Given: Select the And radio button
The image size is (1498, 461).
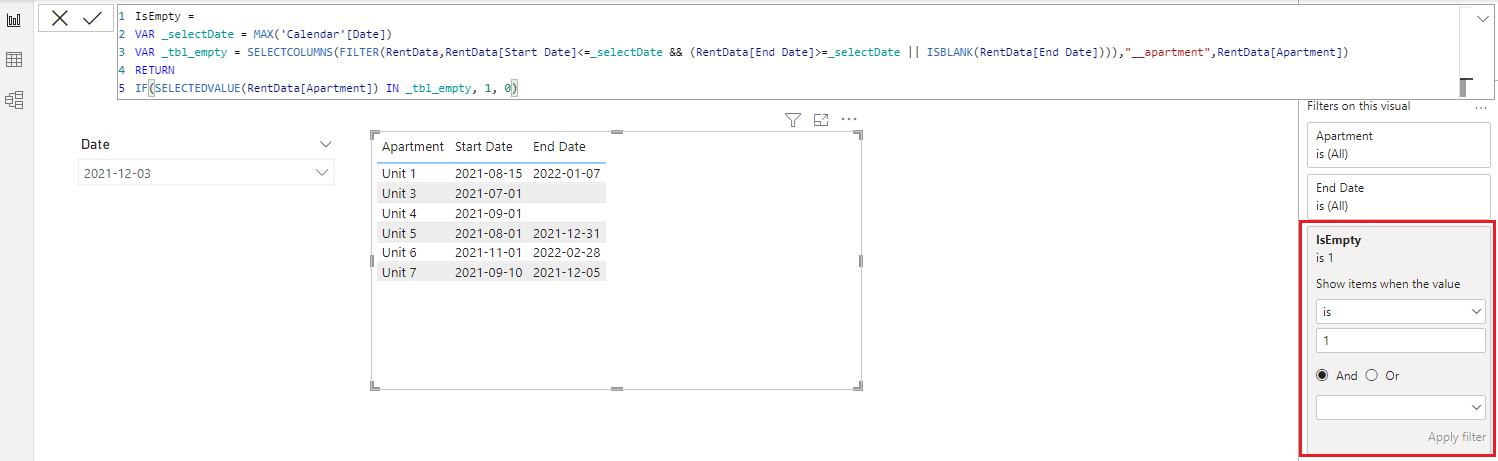Looking at the screenshot, I should (x=1323, y=376).
